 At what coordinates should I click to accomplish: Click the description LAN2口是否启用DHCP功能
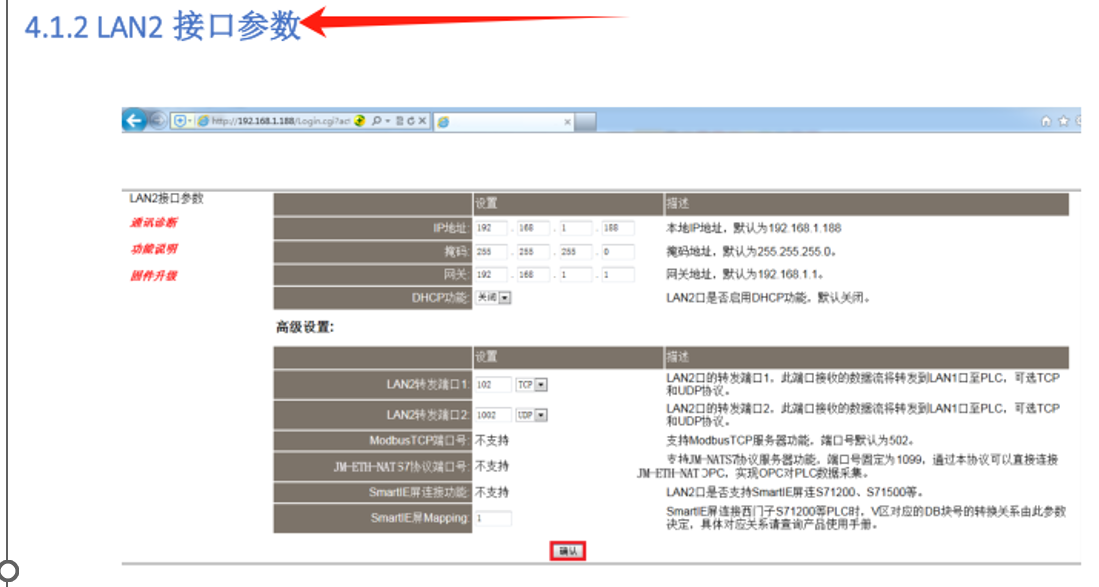click(768, 298)
